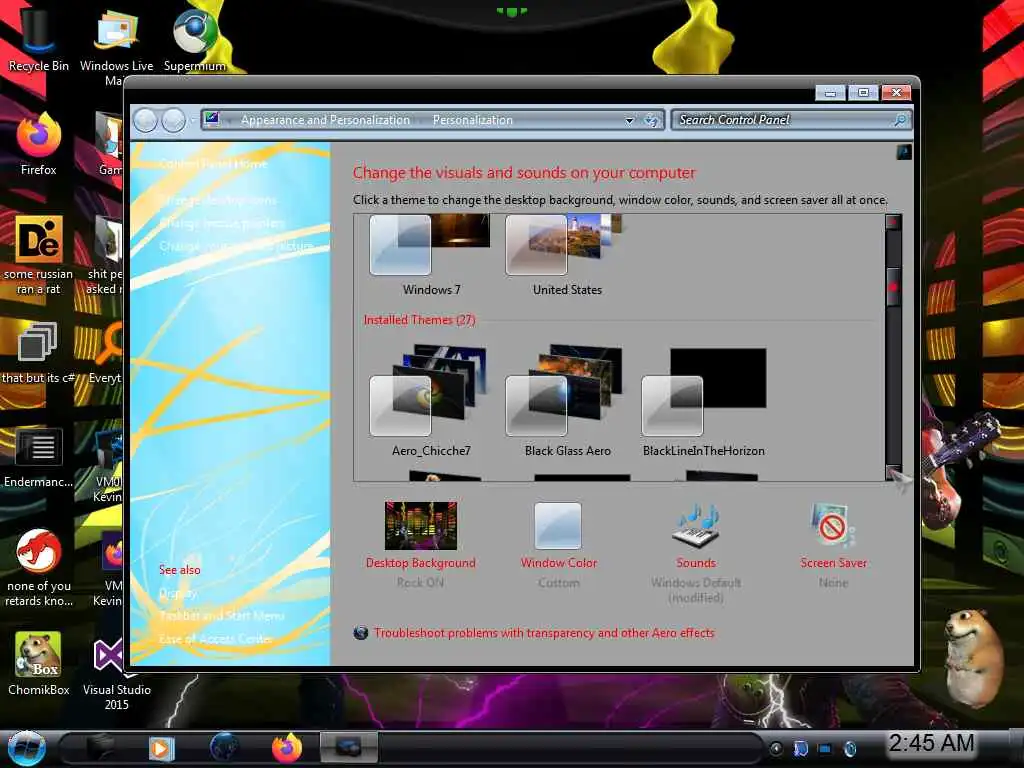The width and height of the screenshot is (1024, 768).
Task: Click the Window Color glass square icon
Action: (558, 526)
